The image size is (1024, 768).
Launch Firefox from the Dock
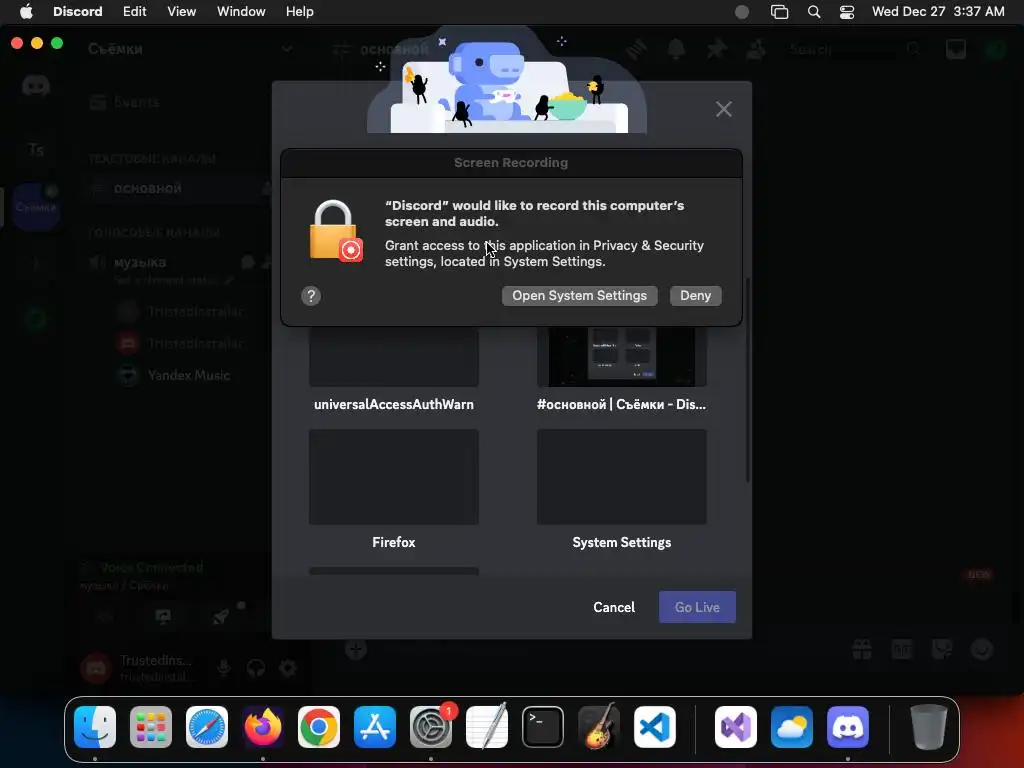click(263, 727)
